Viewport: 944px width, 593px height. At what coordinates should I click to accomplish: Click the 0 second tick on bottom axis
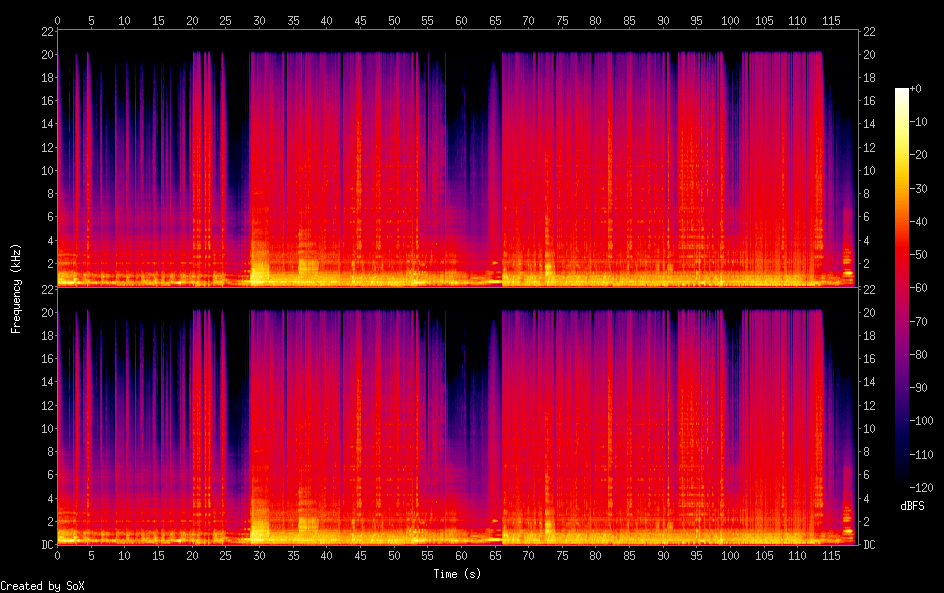click(58, 554)
